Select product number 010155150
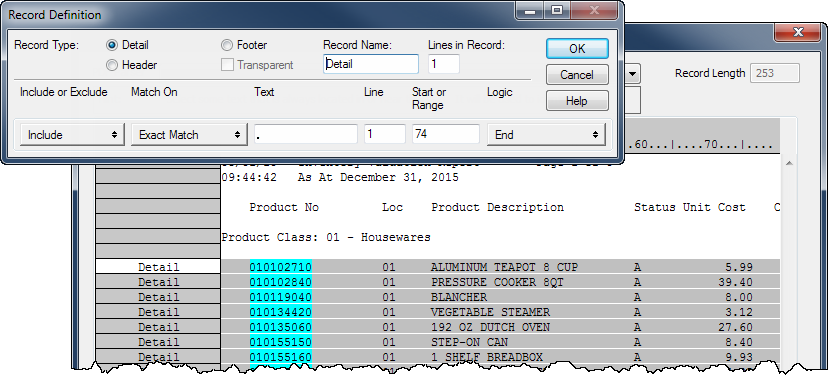Screen dimensions: 828x378 281,342
